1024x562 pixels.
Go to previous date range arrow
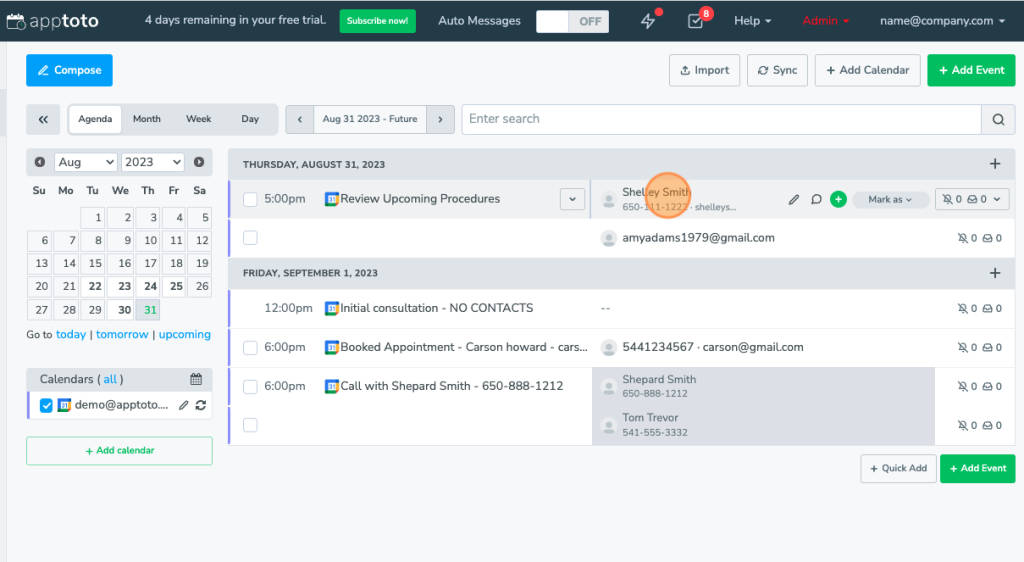point(300,119)
